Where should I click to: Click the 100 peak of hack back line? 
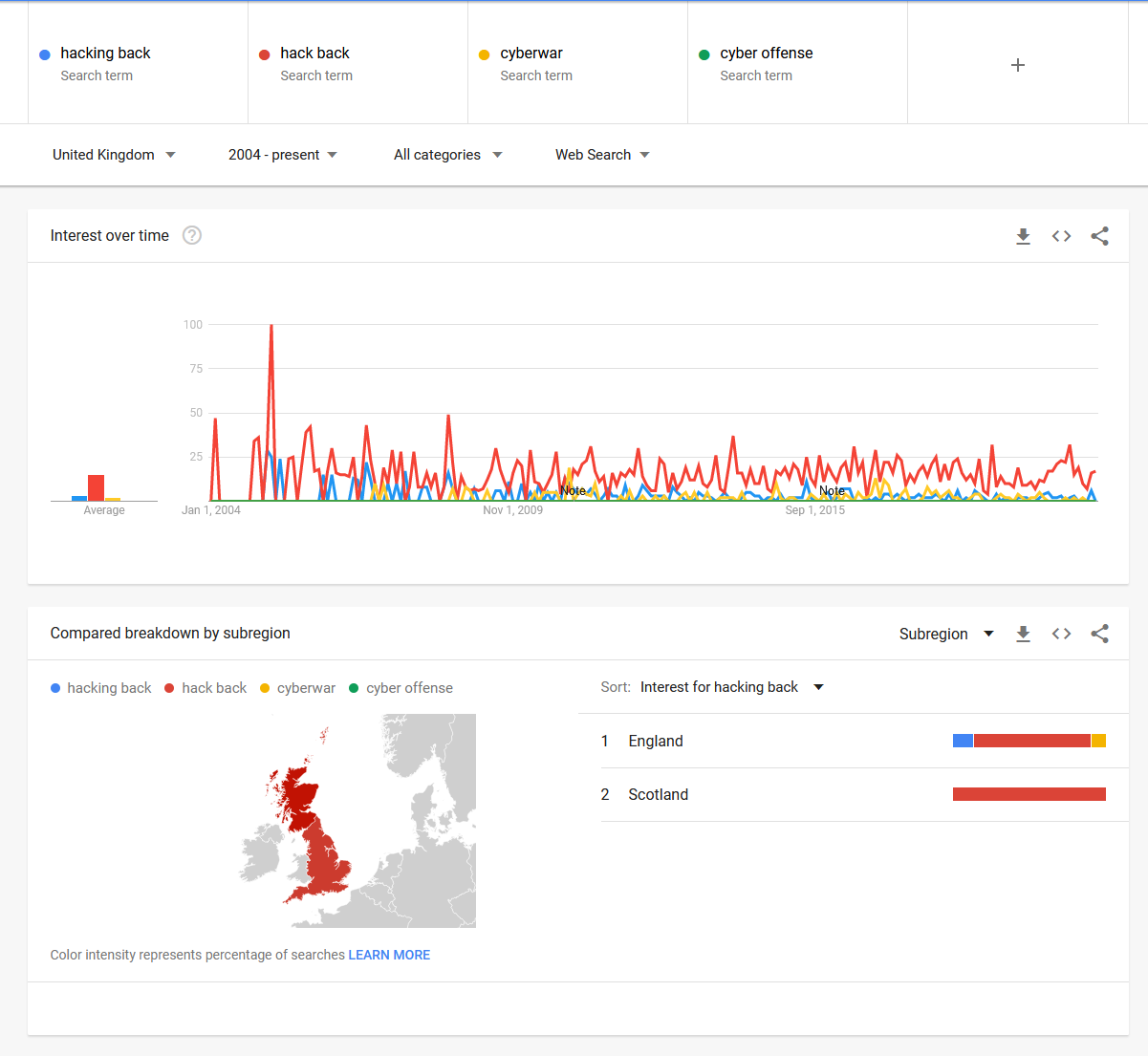[x=271, y=326]
